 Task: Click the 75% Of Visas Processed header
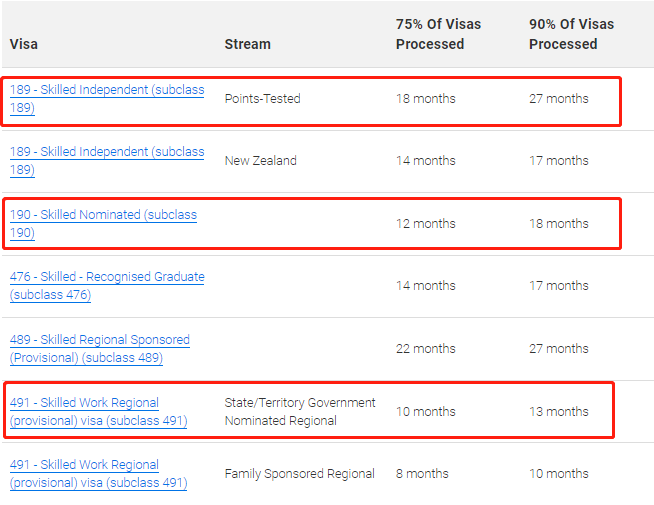click(x=431, y=34)
